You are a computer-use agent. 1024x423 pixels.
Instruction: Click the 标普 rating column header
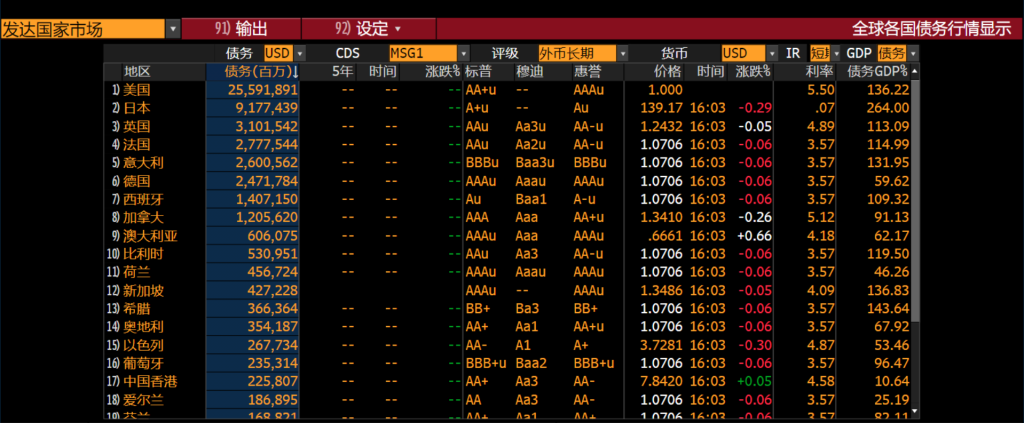point(479,72)
